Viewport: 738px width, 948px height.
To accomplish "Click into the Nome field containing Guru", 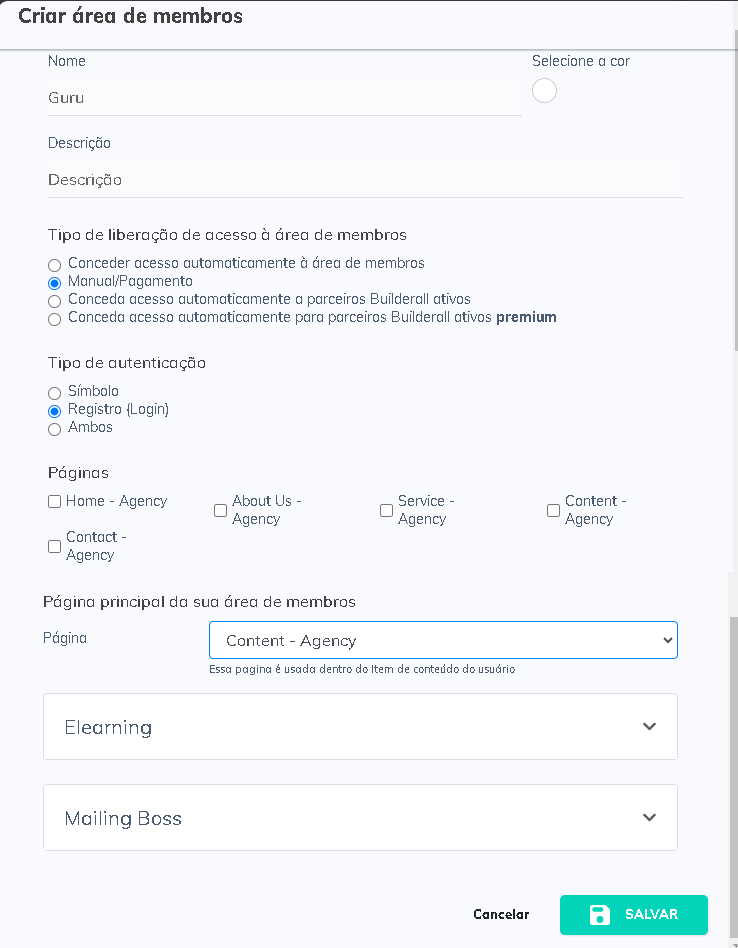I will [x=284, y=99].
